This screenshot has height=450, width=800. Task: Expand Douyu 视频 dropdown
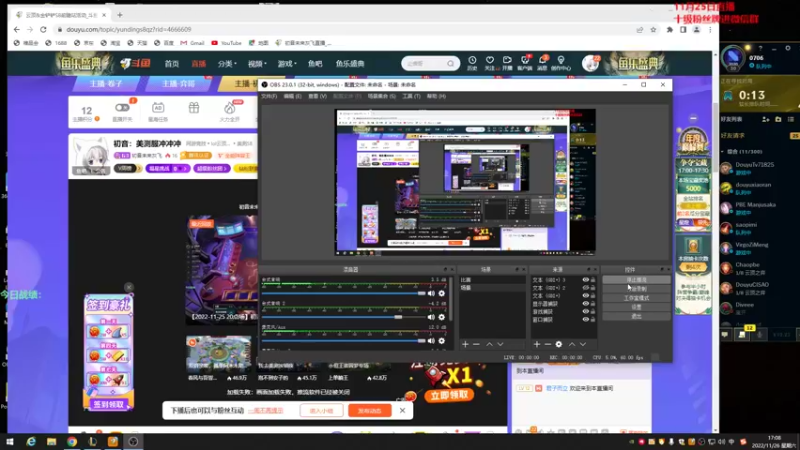[257, 64]
